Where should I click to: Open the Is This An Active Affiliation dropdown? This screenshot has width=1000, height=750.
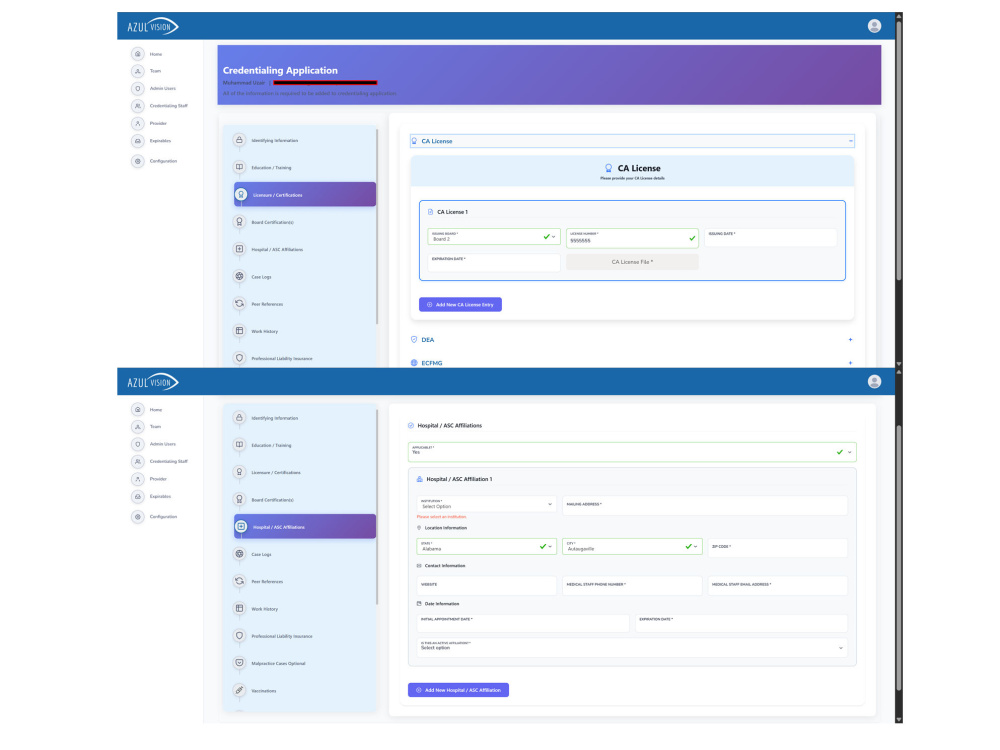pyautogui.click(x=632, y=646)
